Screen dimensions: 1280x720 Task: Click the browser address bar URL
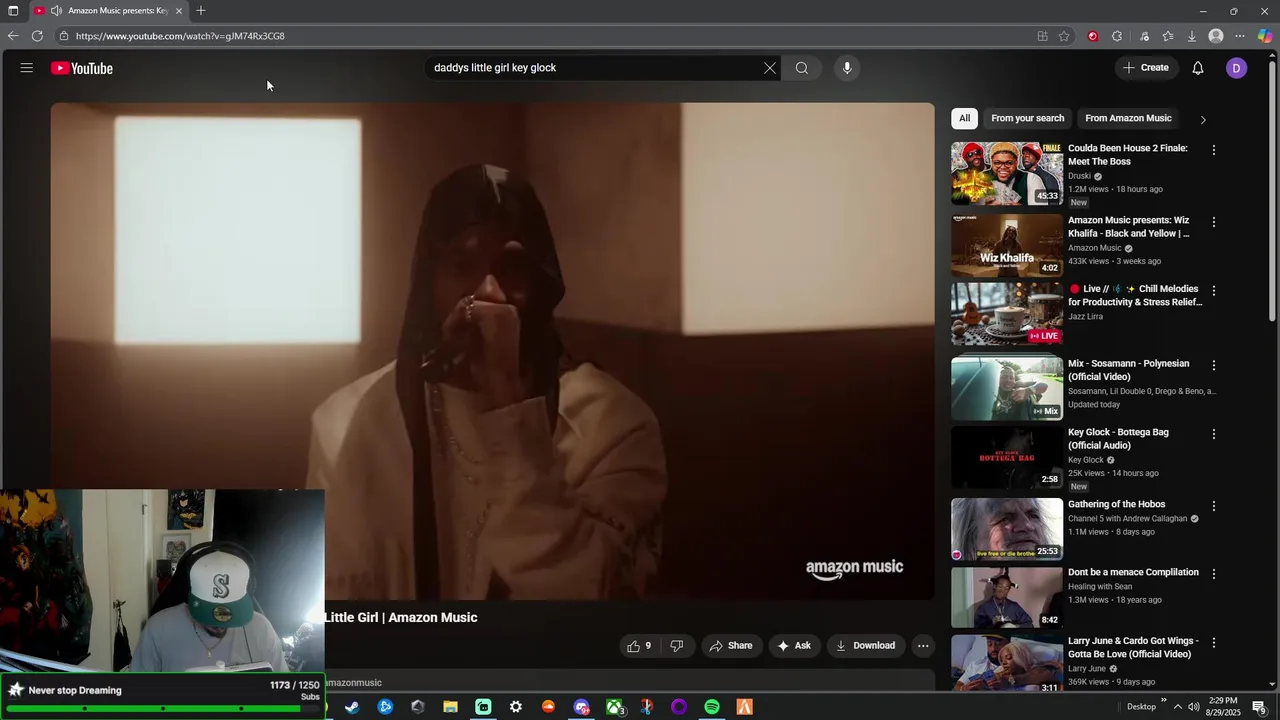pos(180,36)
